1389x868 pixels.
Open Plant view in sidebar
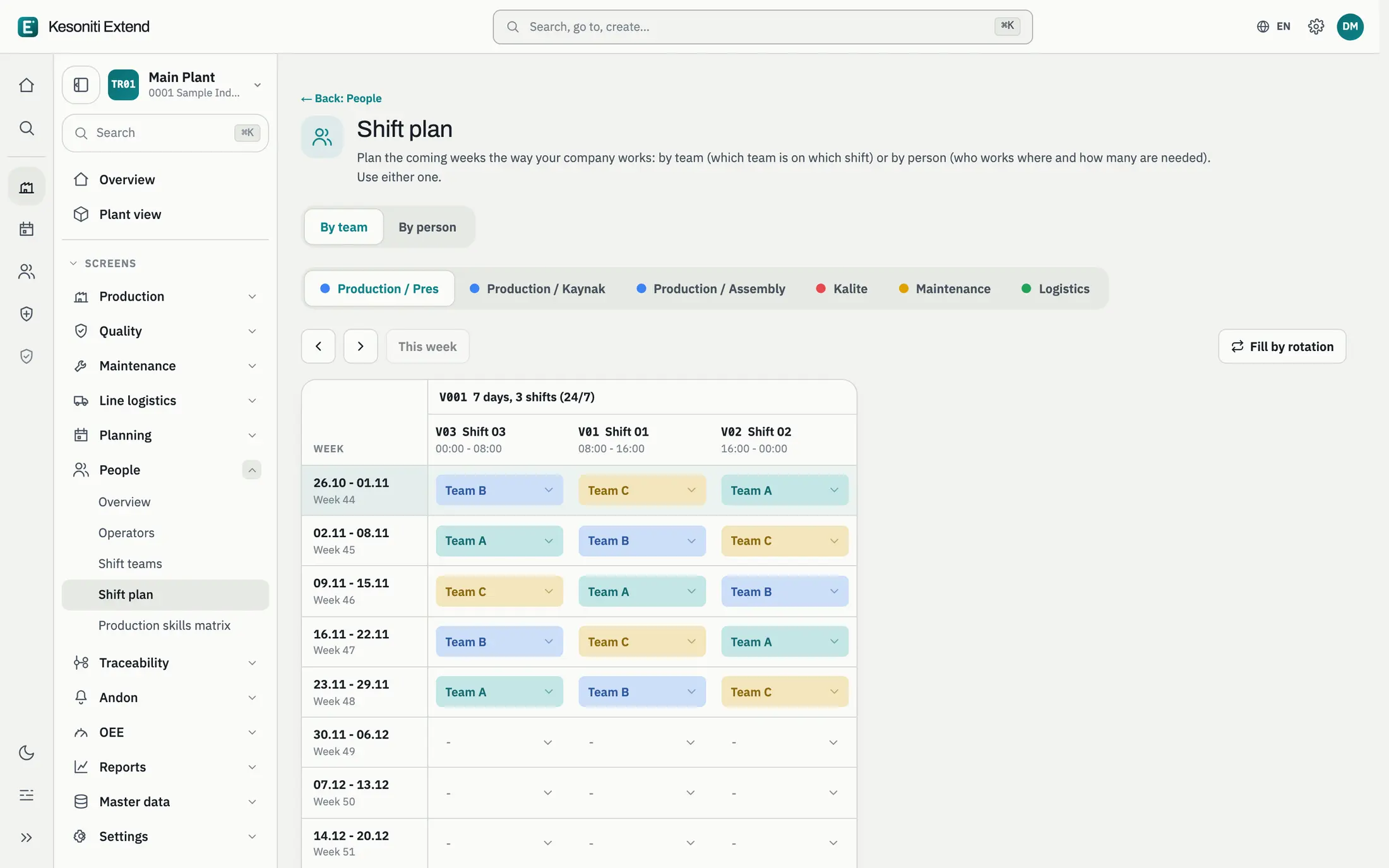click(x=165, y=215)
